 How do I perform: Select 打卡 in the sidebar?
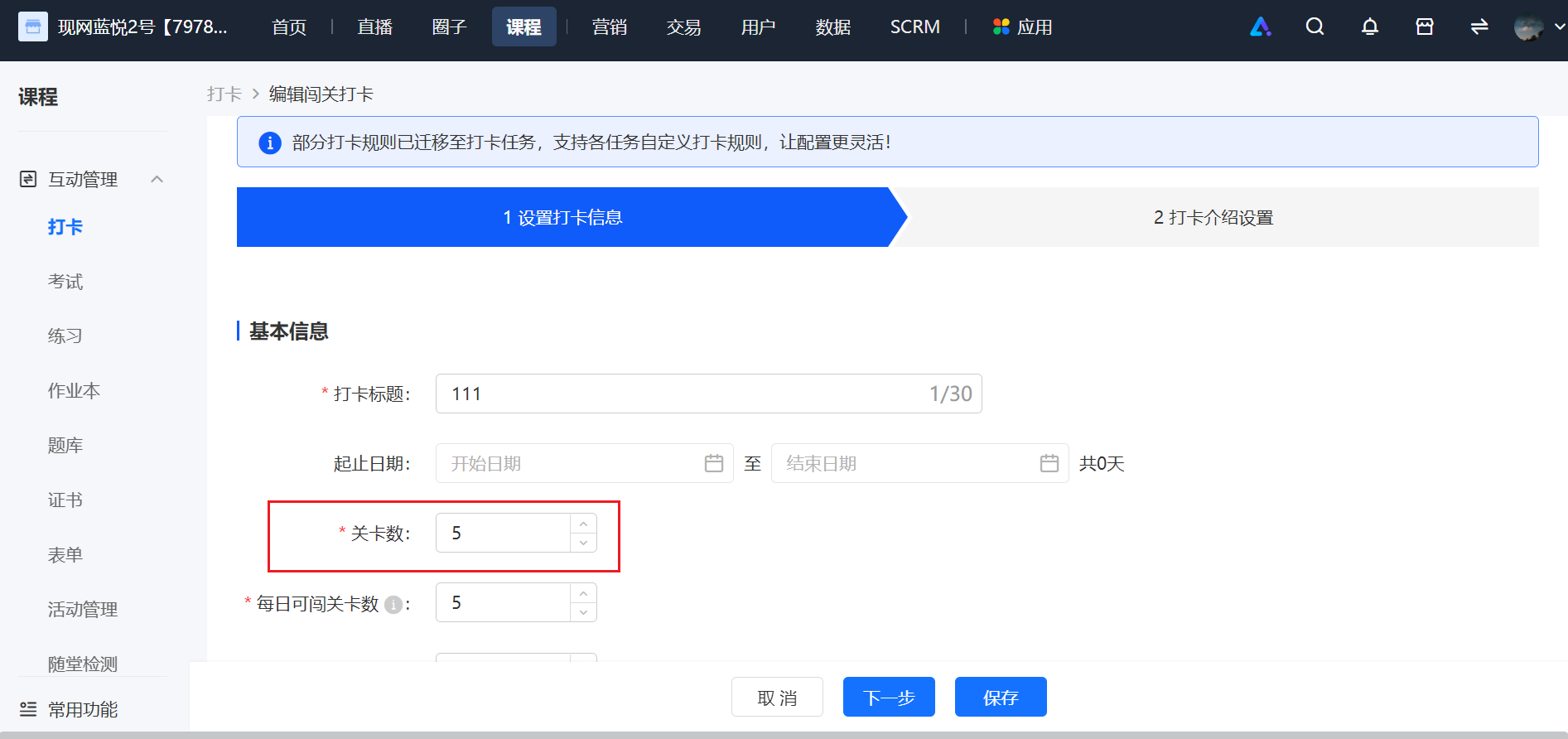click(65, 227)
